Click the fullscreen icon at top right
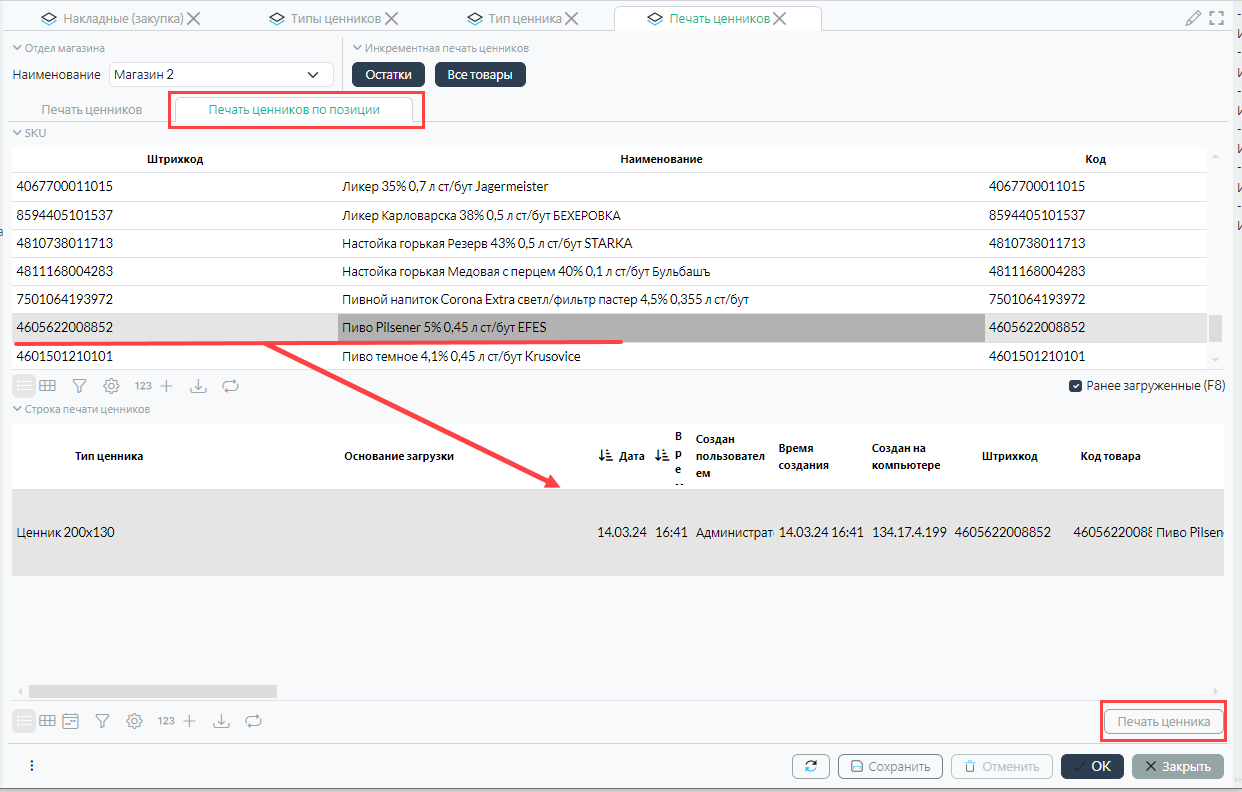Screen dimensions: 1242x792 pyautogui.click(x=1217, y=18)
